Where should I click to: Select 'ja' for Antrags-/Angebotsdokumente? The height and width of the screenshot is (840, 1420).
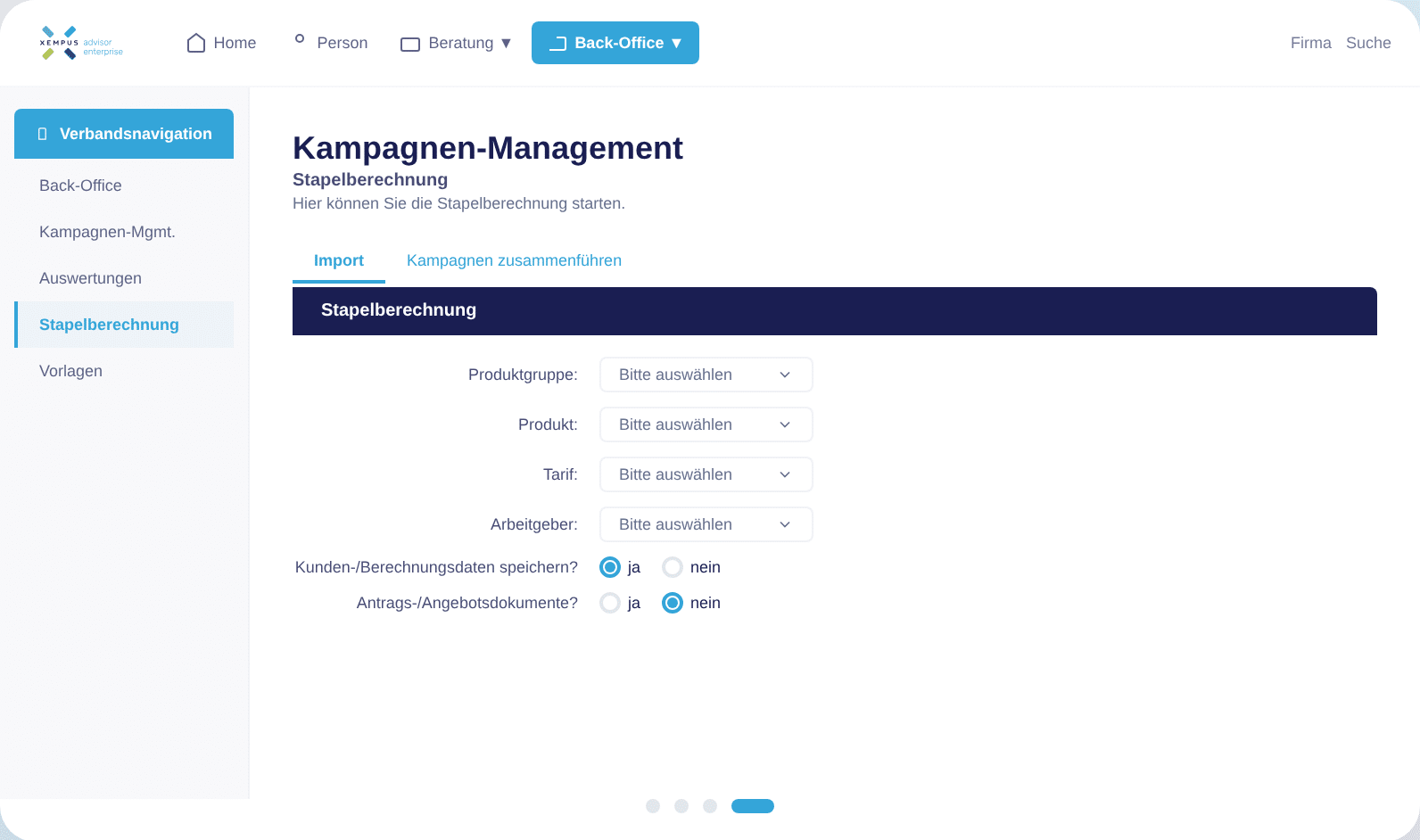click(610, 603)
